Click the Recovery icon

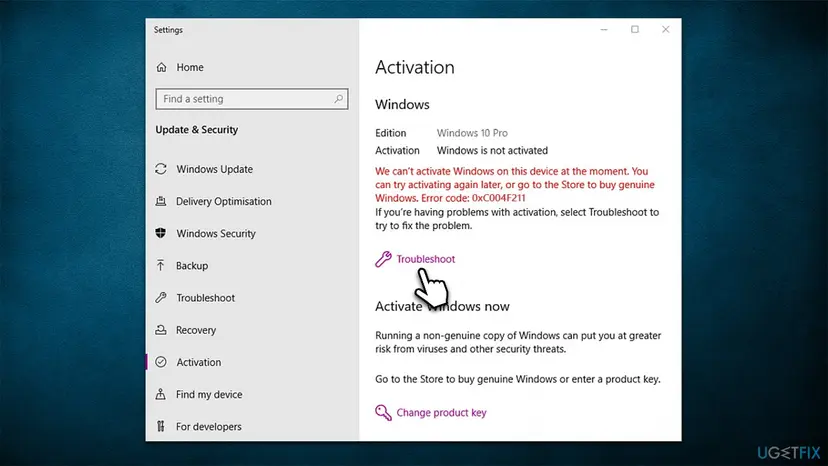click(161, 330)
